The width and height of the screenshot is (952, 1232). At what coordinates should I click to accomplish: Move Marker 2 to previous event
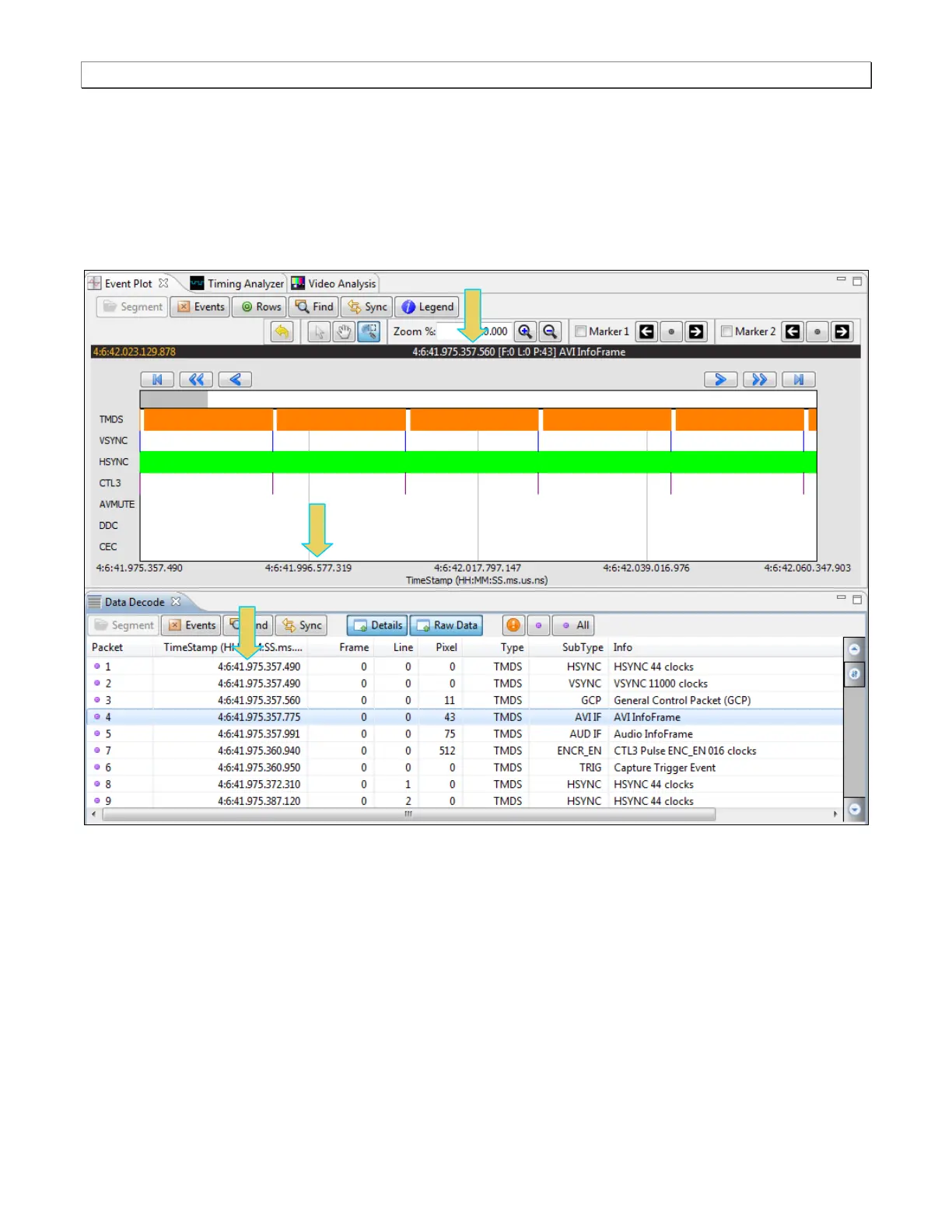(x=793, y=332)
